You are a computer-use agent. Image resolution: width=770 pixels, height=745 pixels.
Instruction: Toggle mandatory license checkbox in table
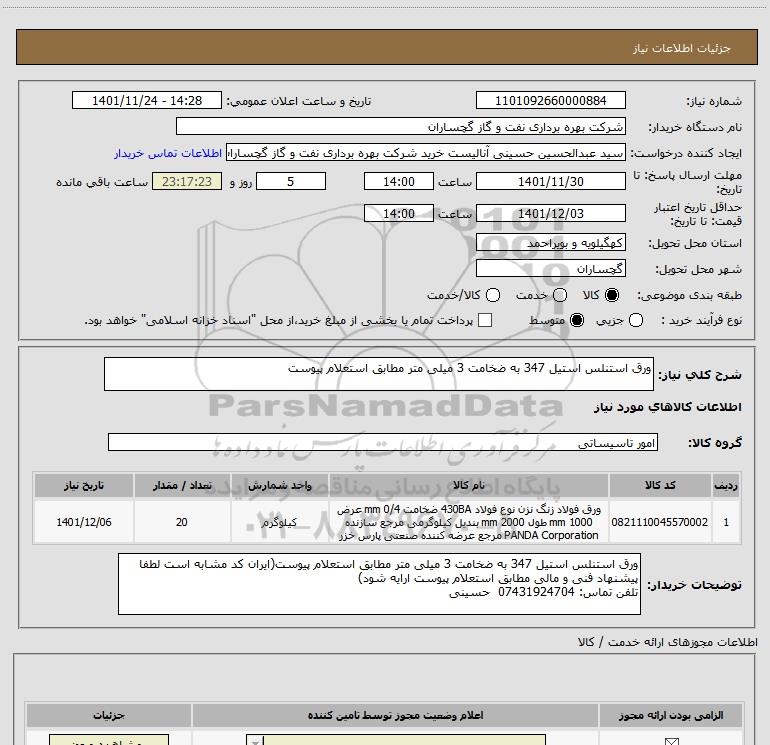[671, 741]
